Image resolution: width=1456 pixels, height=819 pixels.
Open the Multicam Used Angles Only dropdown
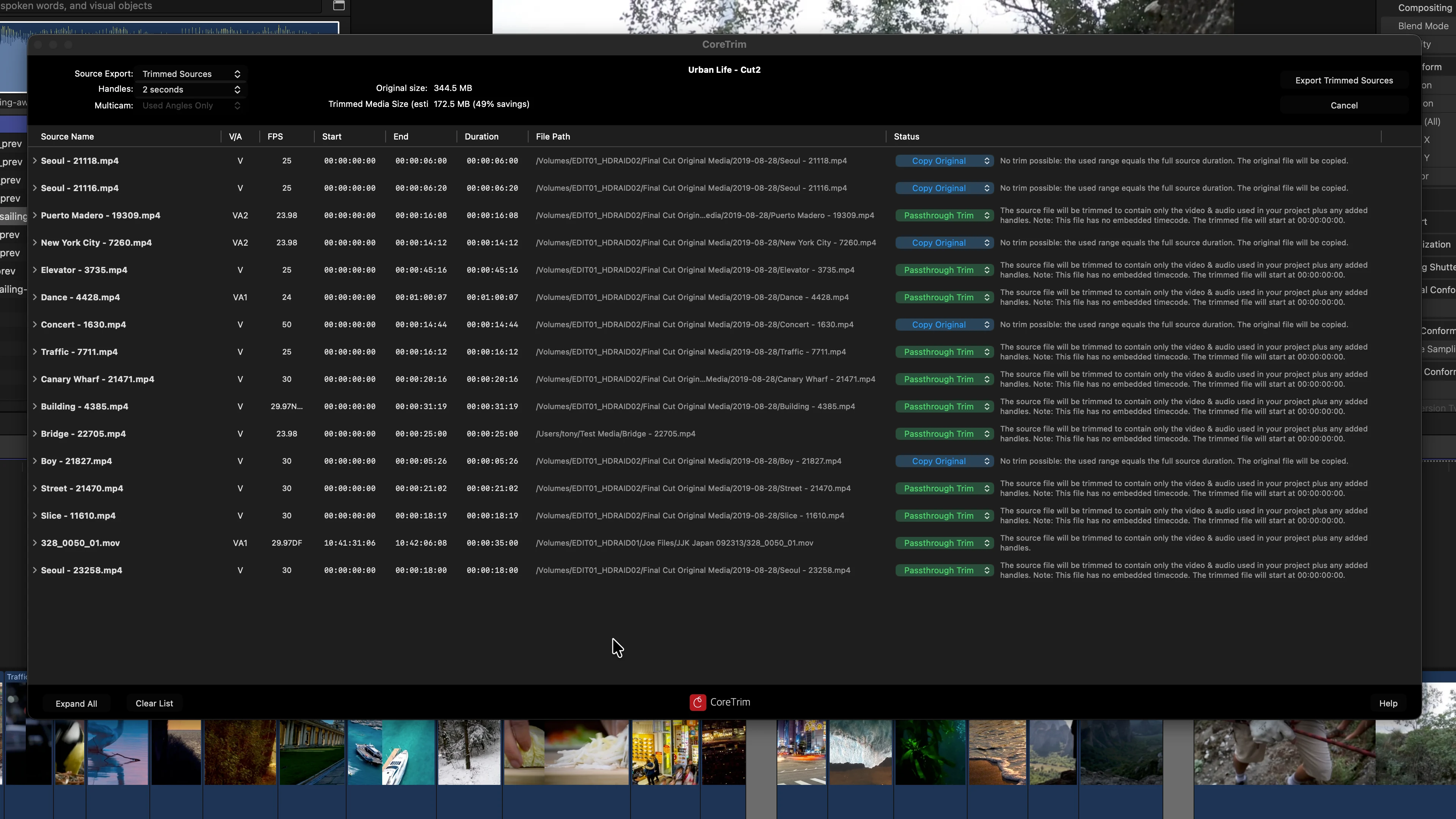point(191,106)
